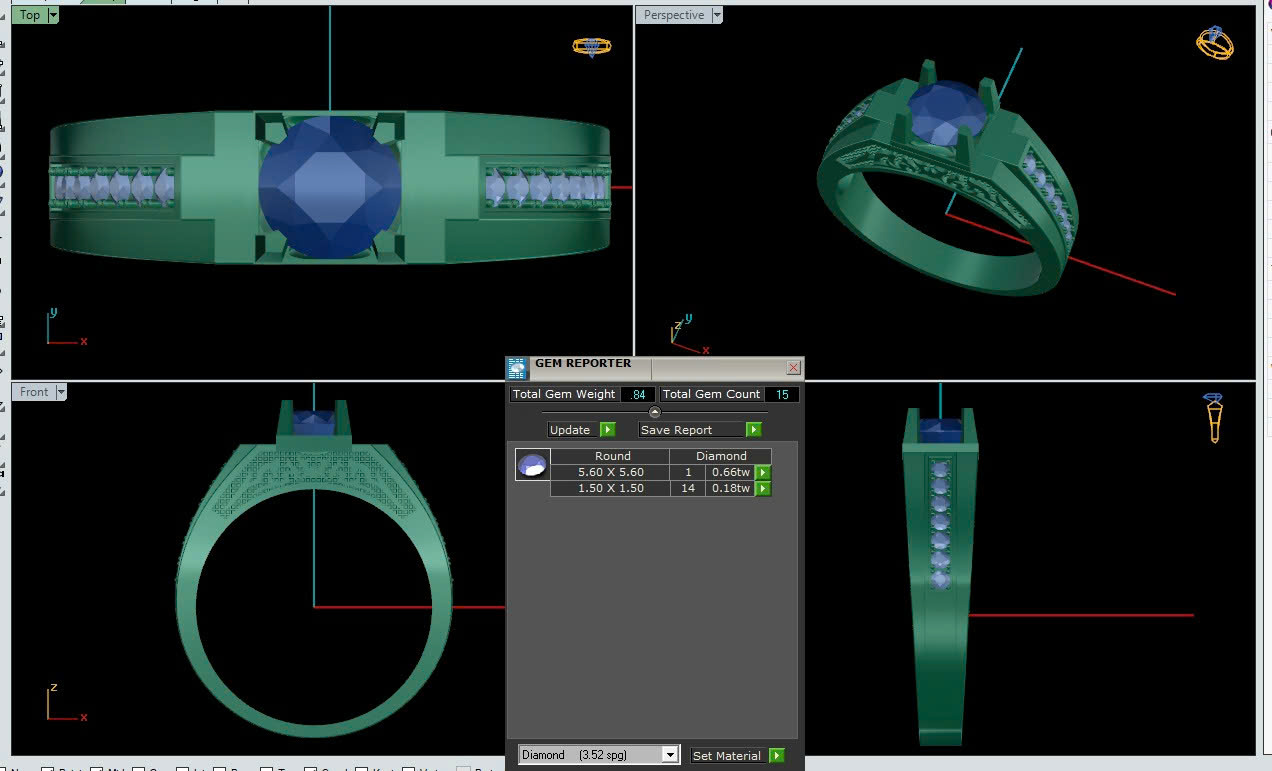Click the ring view icon in Top viewport
This screenshot has width=1272, height=771.
pyautogui.click(x=591, y=46)
